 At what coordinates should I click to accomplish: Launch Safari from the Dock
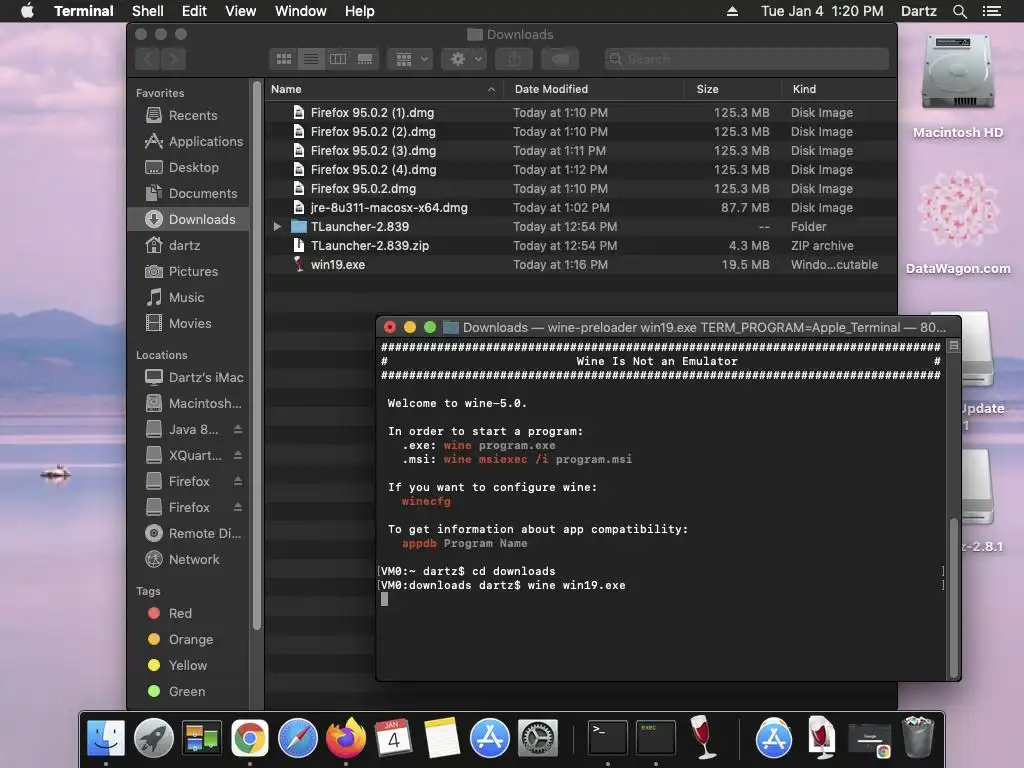point(298,738)
